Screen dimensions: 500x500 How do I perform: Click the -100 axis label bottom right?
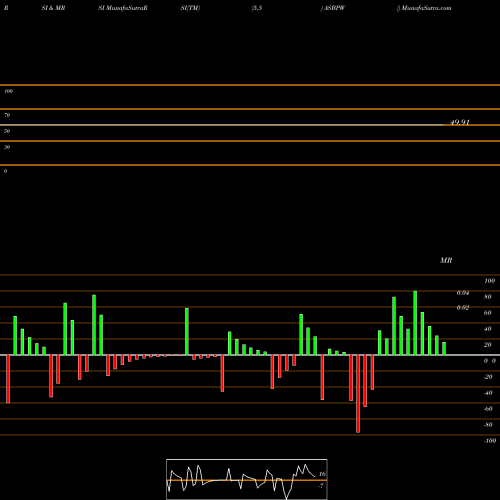[x=490, y=441]
